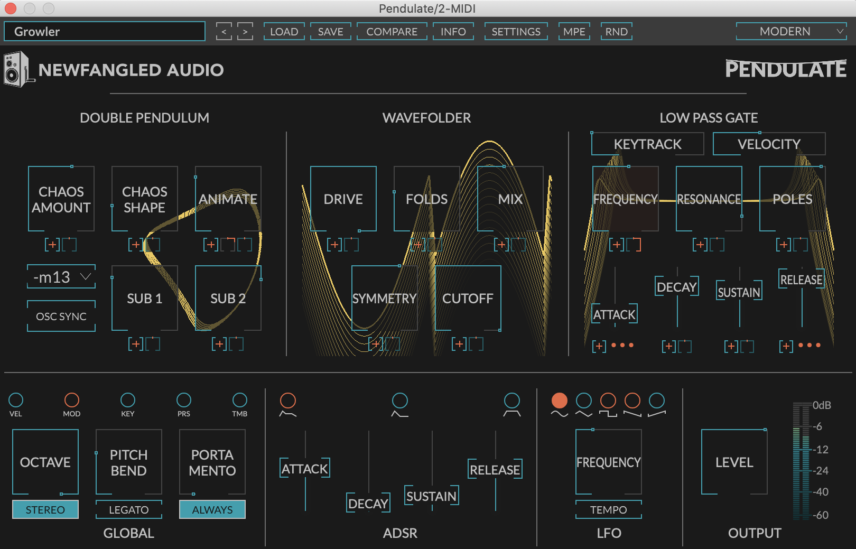Image resolution: width=856 pixels, height=549 pixels.
Task: Open the LOAD preset menu
Action: click(284, 32)
